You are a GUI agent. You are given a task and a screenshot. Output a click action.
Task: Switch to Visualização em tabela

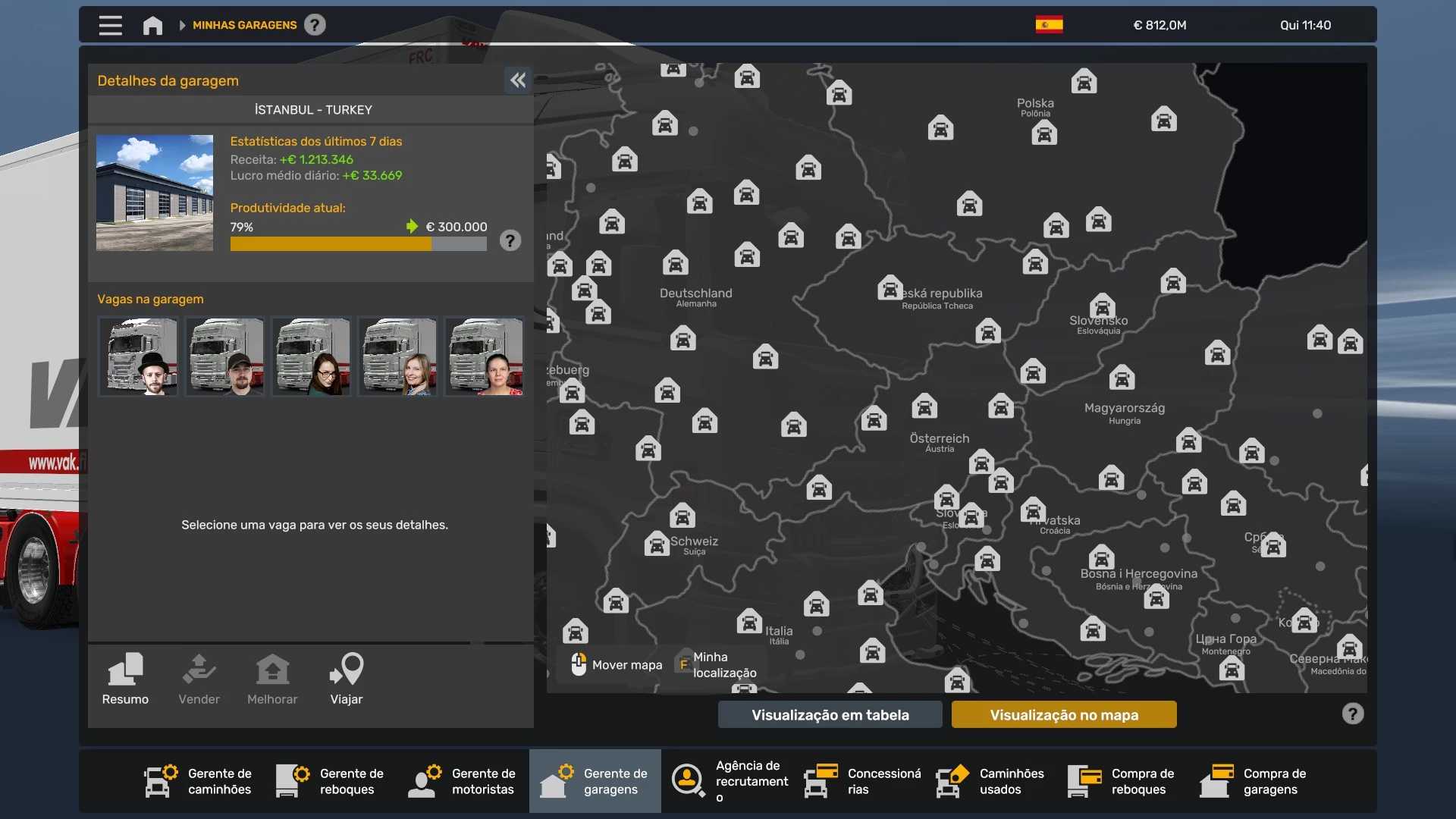[x=830, y=715]
